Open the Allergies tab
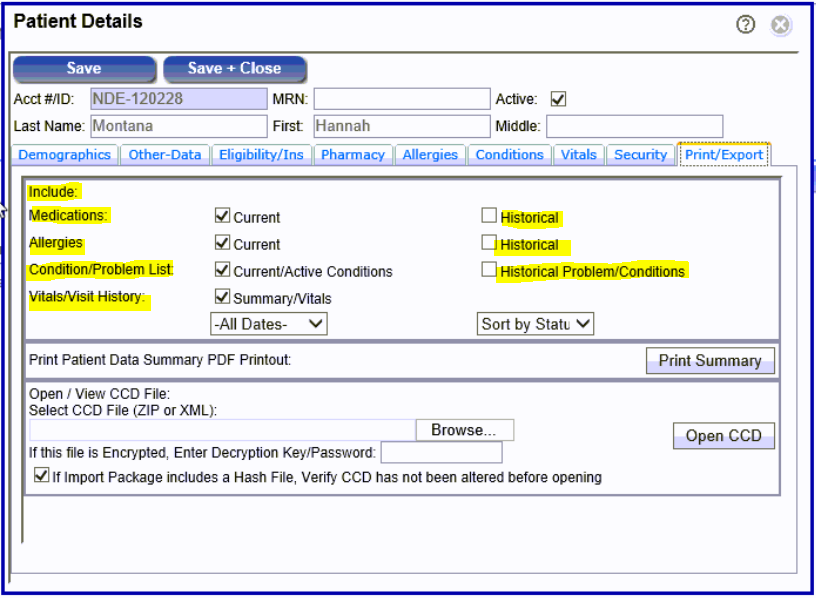 click(x=430, y=155)
